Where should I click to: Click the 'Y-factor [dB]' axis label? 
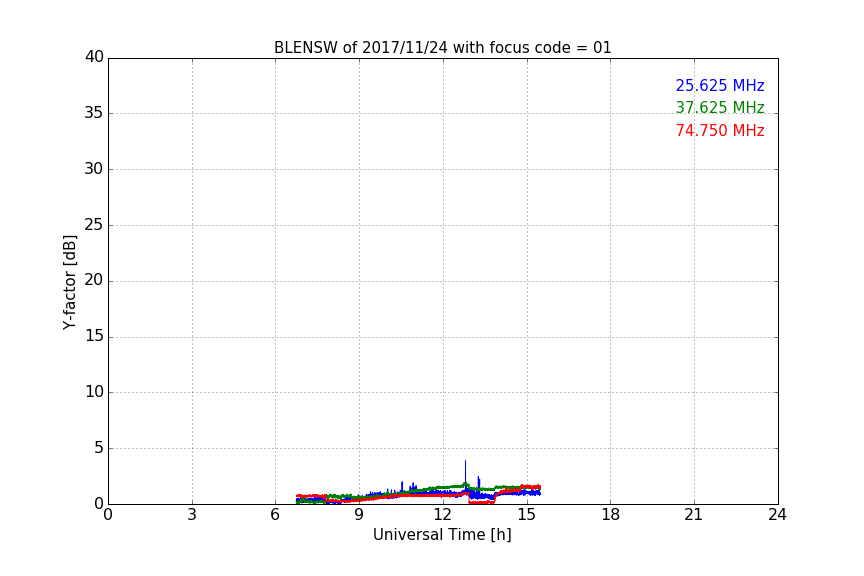[69, 282]
